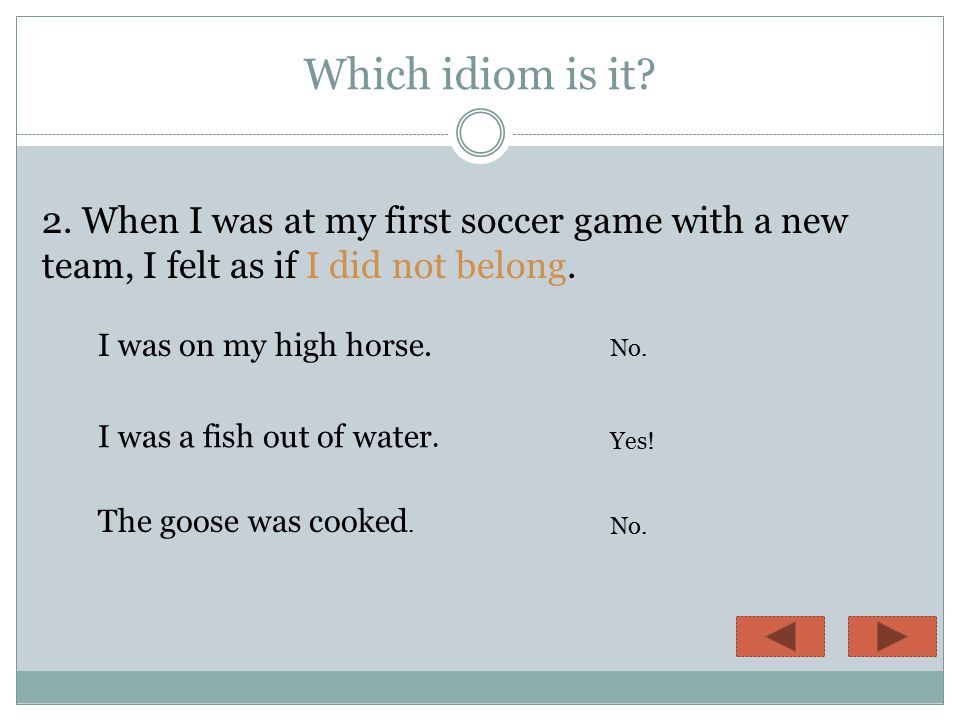
Task: Click the word 'soccer' in the question
Action: click(x=511, y=222)
